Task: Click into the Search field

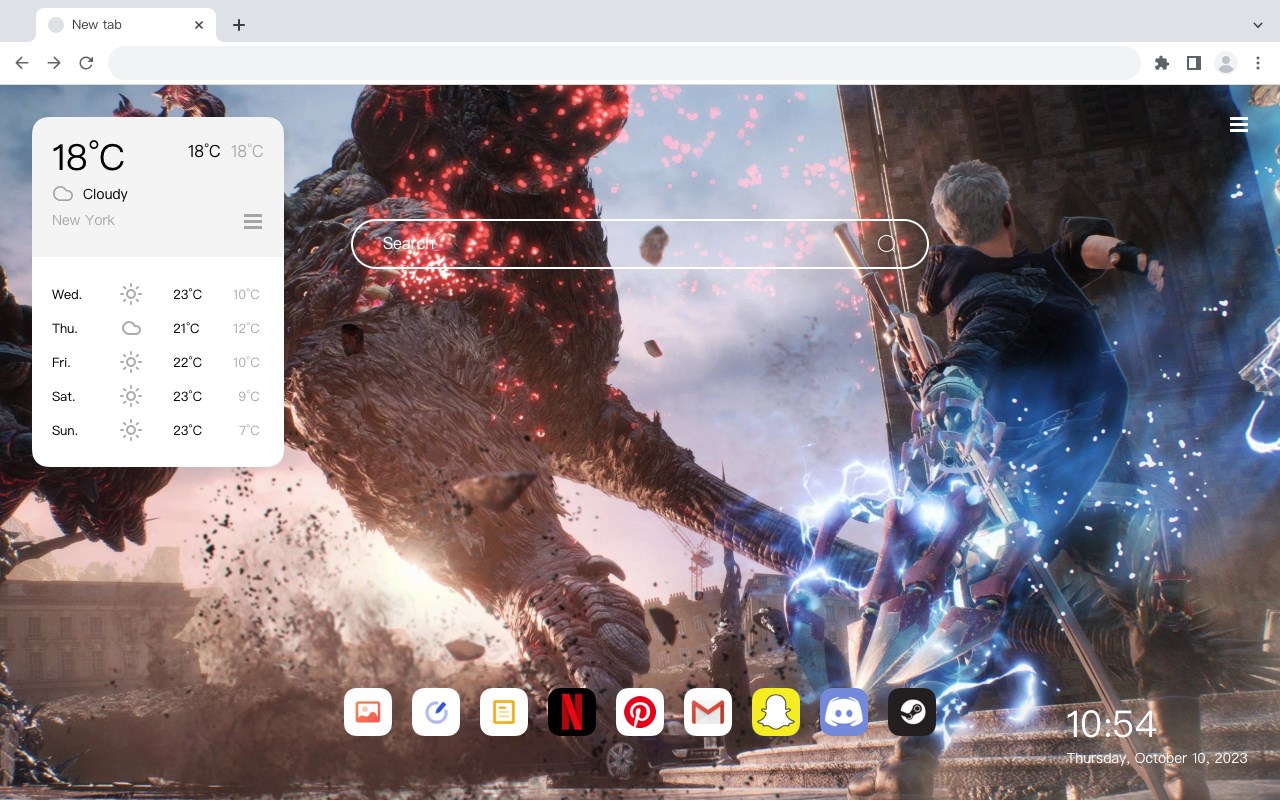Action: (640, 244)
